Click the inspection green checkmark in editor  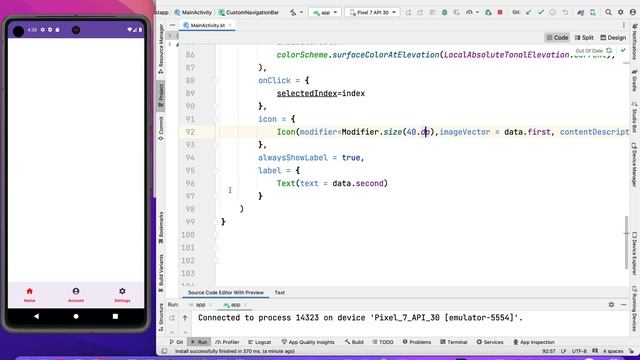coord(623,51)
